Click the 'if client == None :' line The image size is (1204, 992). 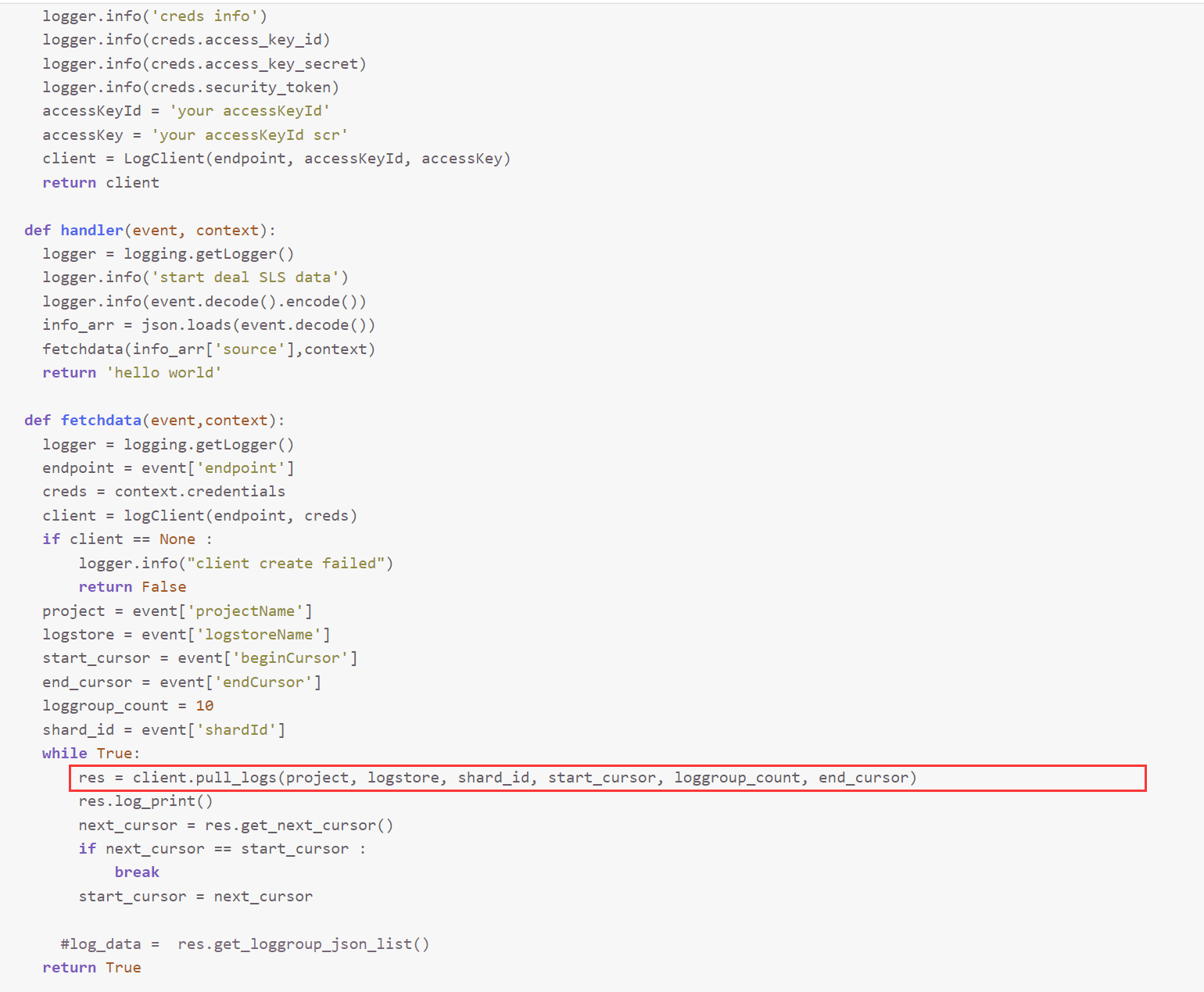coord(127,539)
